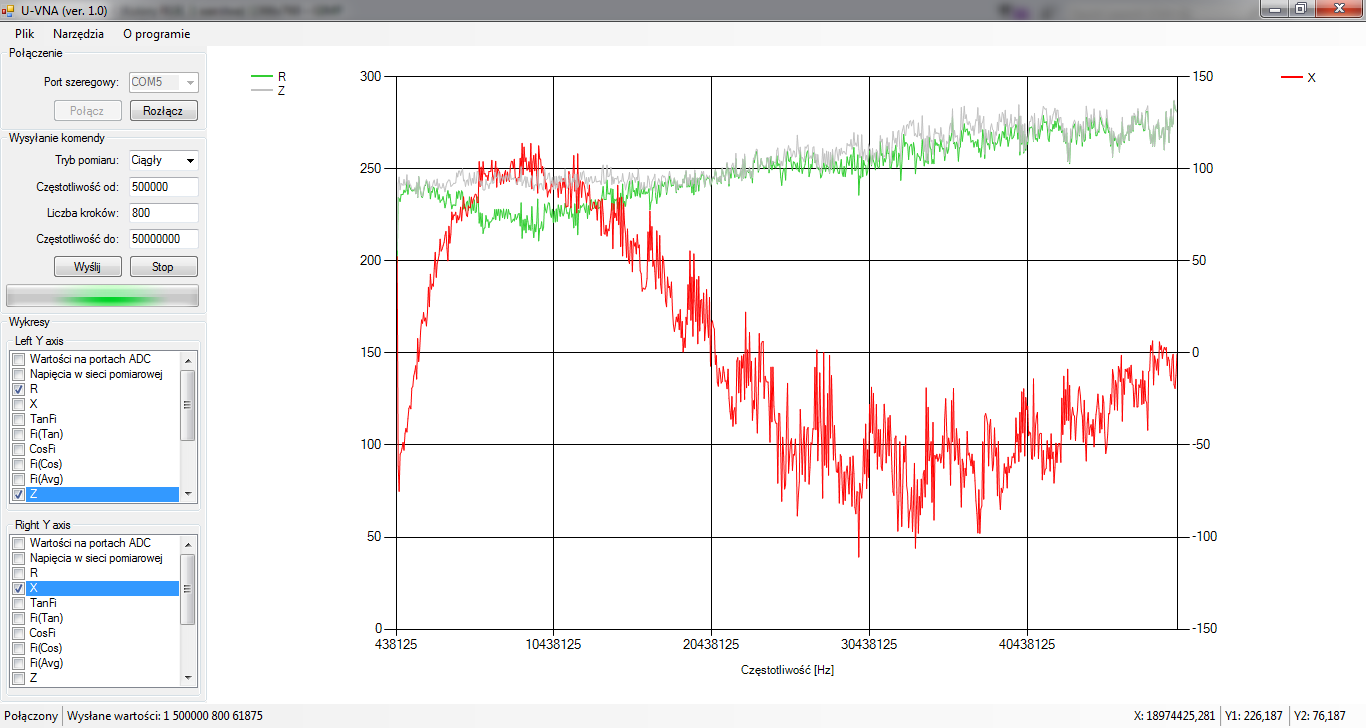This screenshot has width=1366, height=728.
Task: Open the Narzędzia menu
Action: coord(78,33)
